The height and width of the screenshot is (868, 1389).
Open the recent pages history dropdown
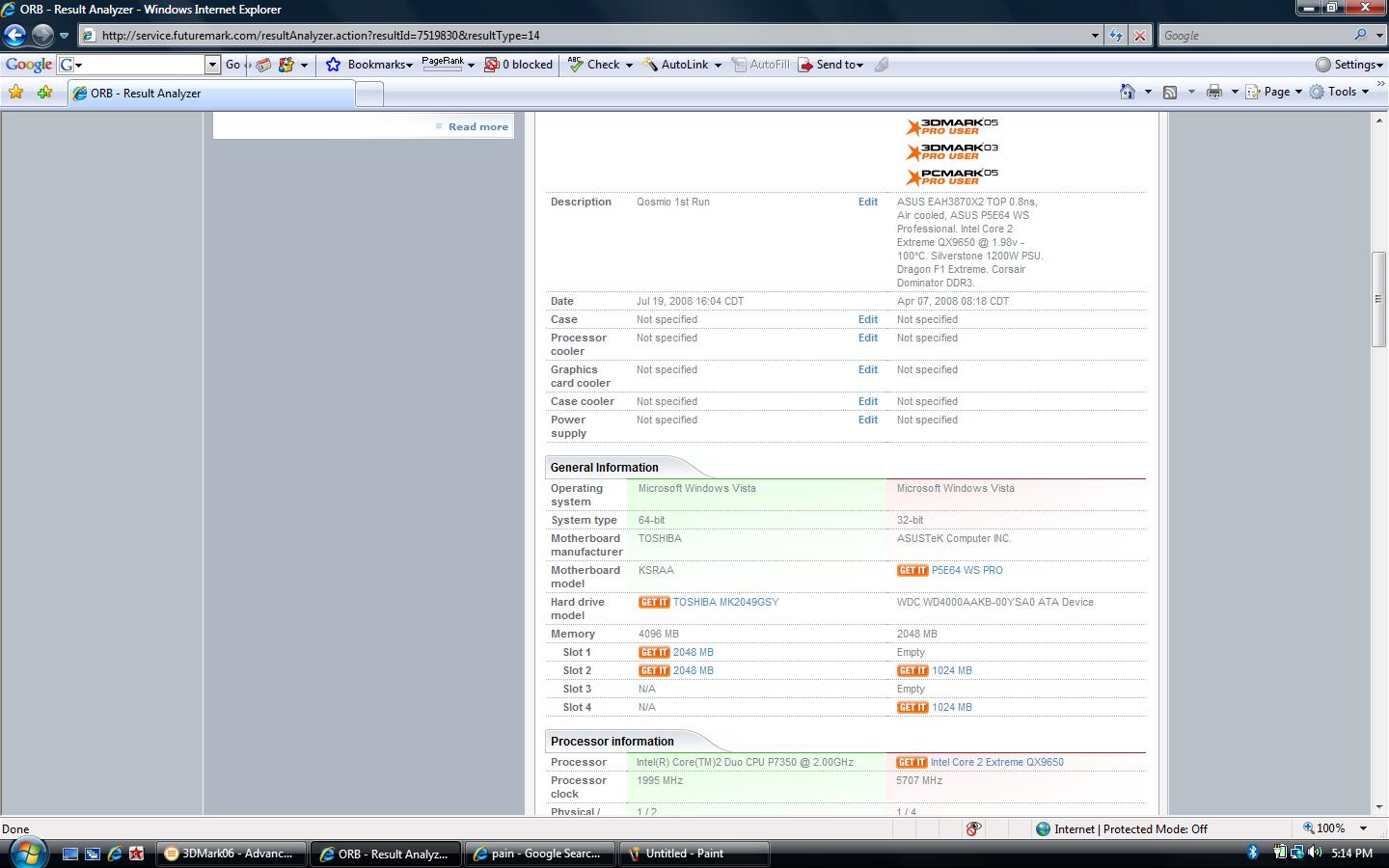tap(64, 36)
